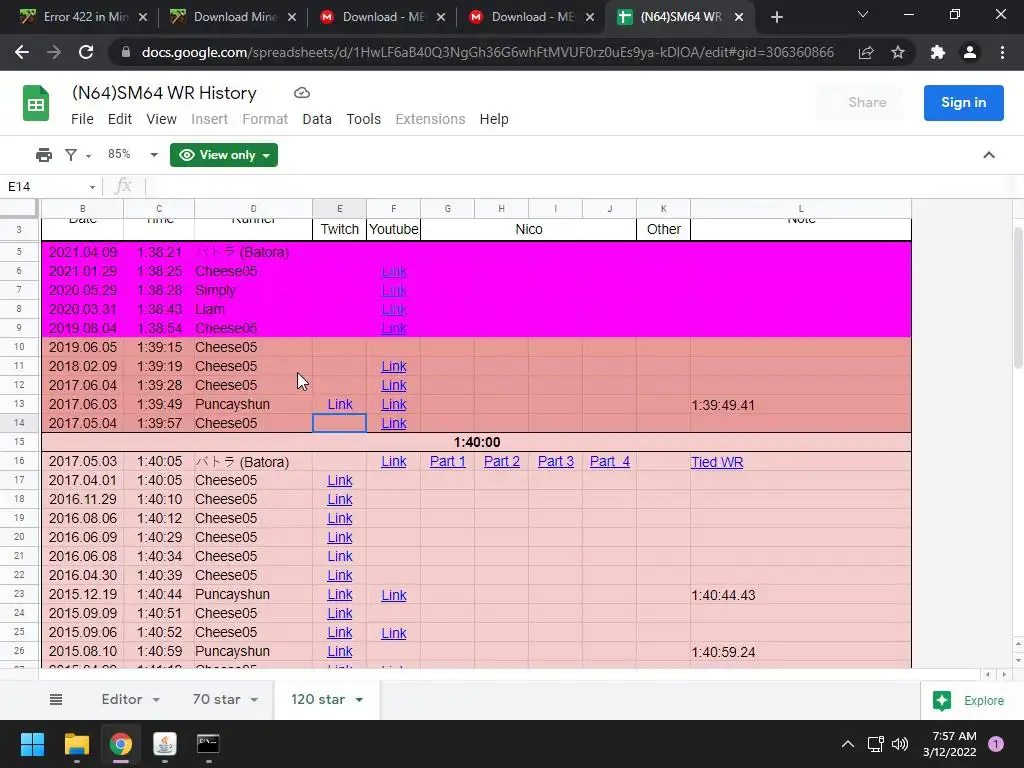Screen dimensions: 1024x768
Task: Open the Tools menu
Action: (363, 119)
